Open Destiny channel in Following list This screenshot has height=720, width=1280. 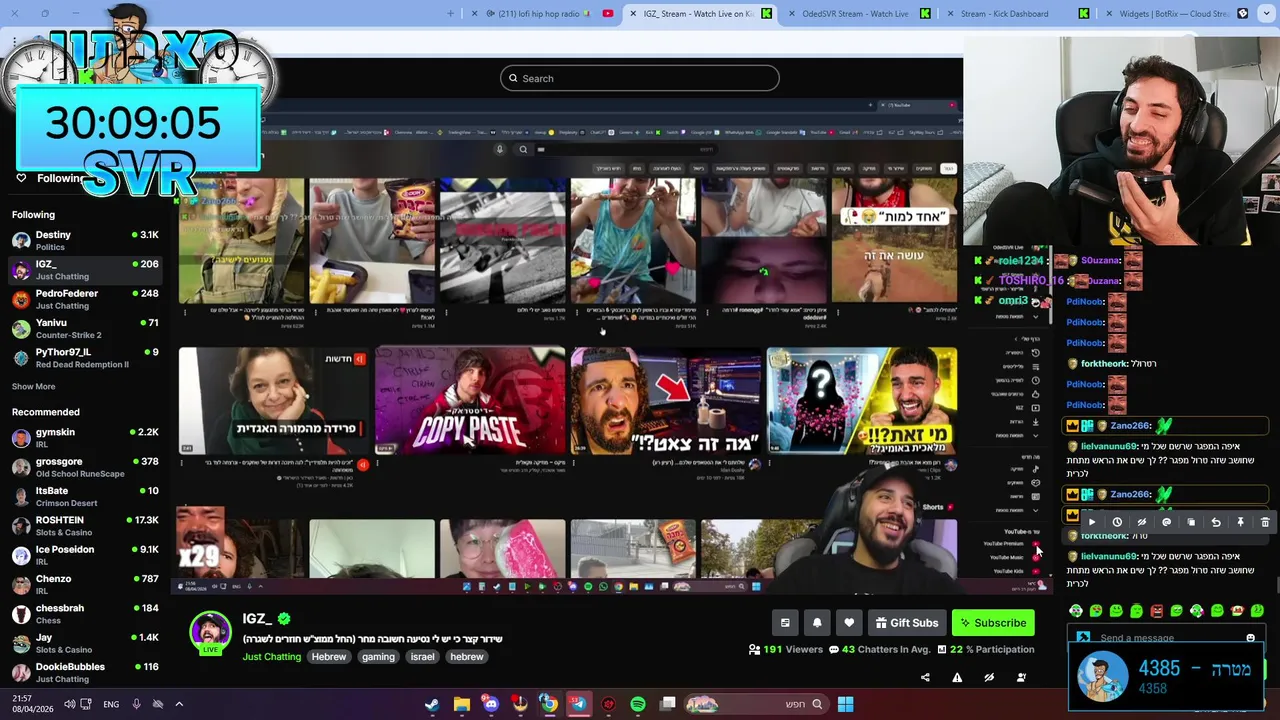[85, 240]
